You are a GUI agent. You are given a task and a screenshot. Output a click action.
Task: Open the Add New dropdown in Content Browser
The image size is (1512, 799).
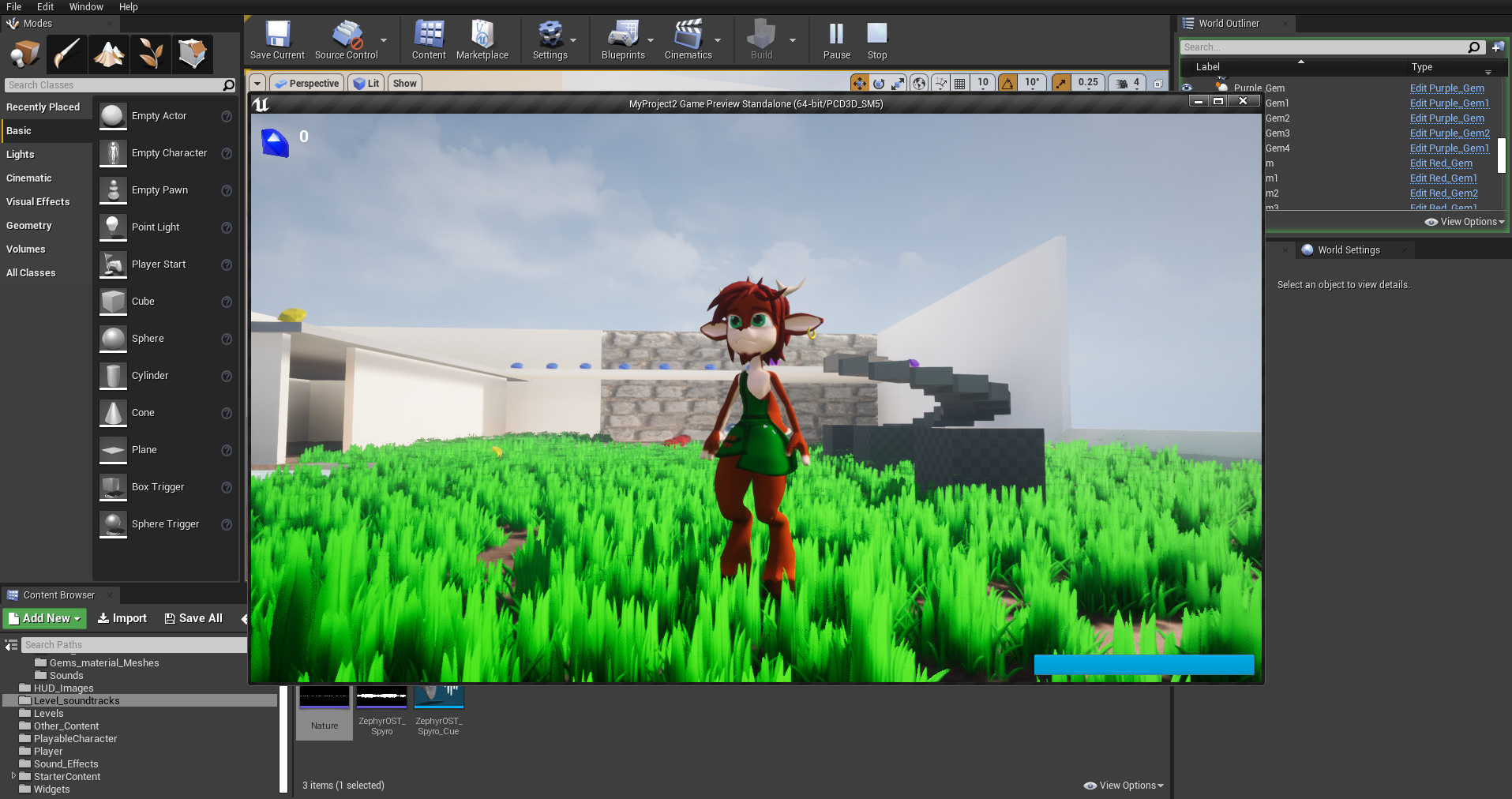point(43,618)
